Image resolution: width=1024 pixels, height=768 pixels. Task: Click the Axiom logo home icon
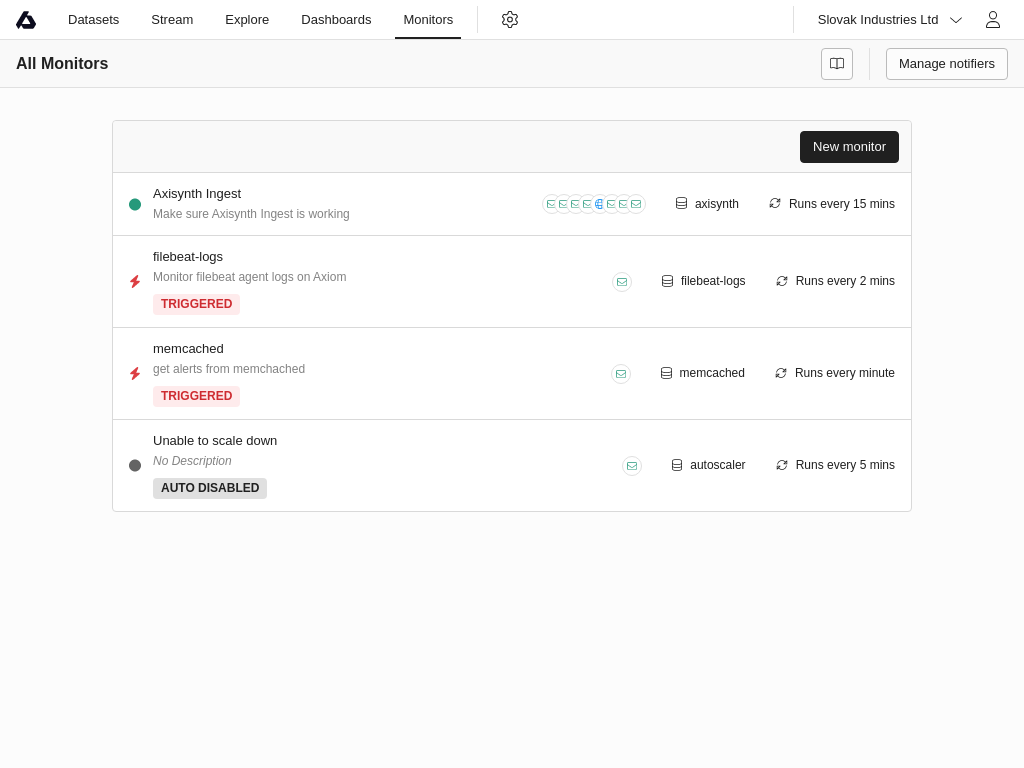pos(26,20)
